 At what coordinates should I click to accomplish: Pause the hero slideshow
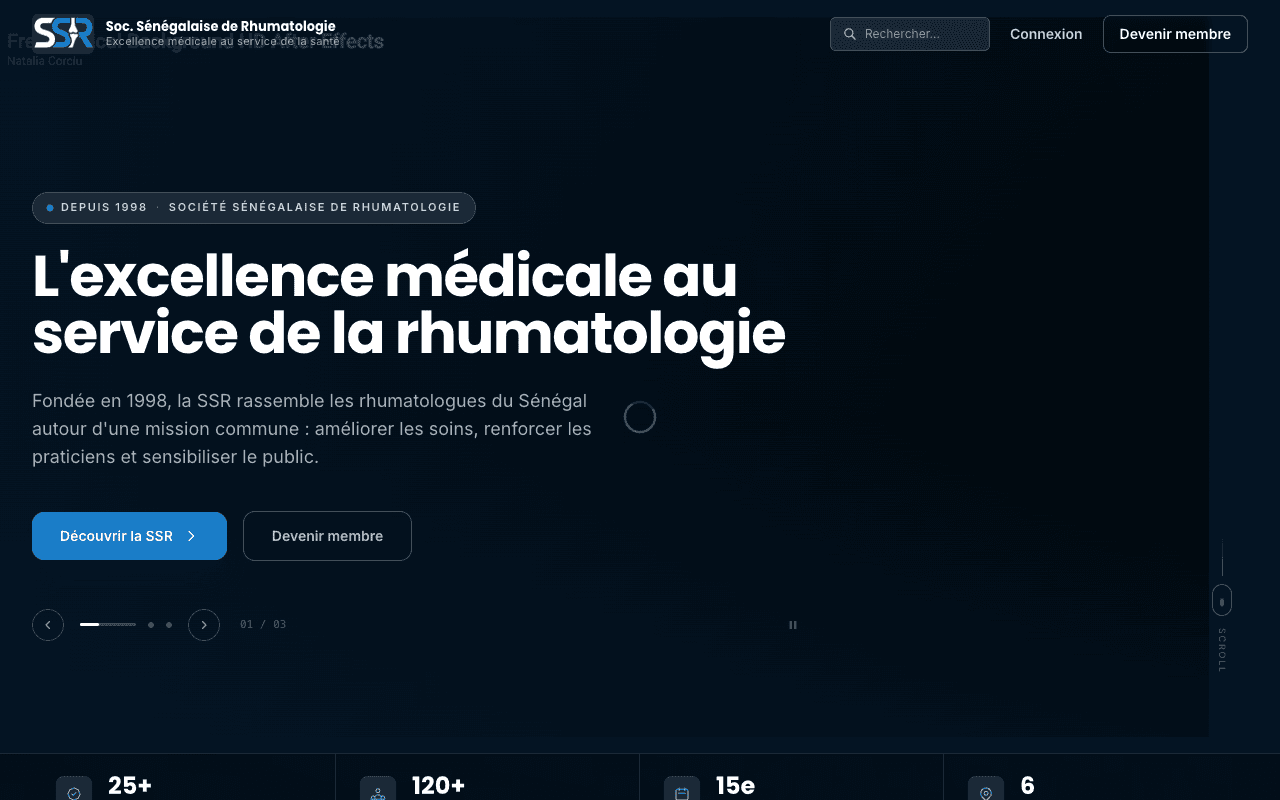[x=793, y=625]
